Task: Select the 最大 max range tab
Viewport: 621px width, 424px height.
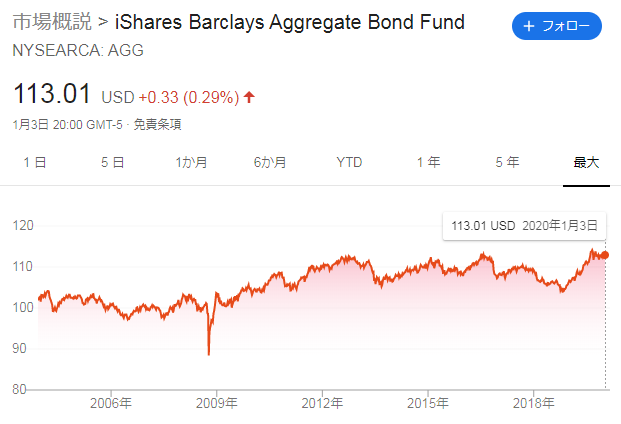Action: coord(586,162)
